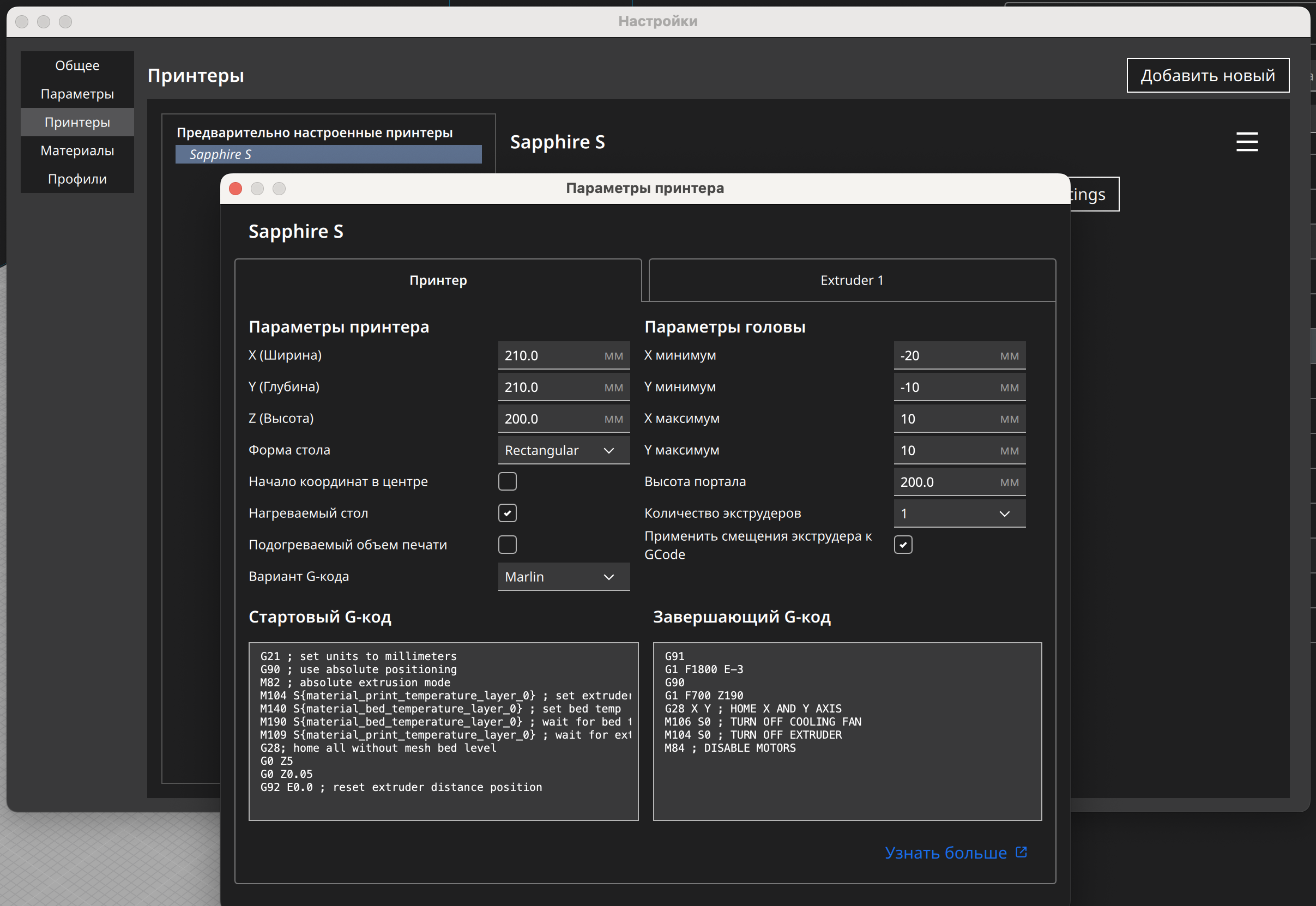Viewport: 1316px width, 906px height.
Task: Follow the Узнать больше link
Action: click(x=945, y=853)
